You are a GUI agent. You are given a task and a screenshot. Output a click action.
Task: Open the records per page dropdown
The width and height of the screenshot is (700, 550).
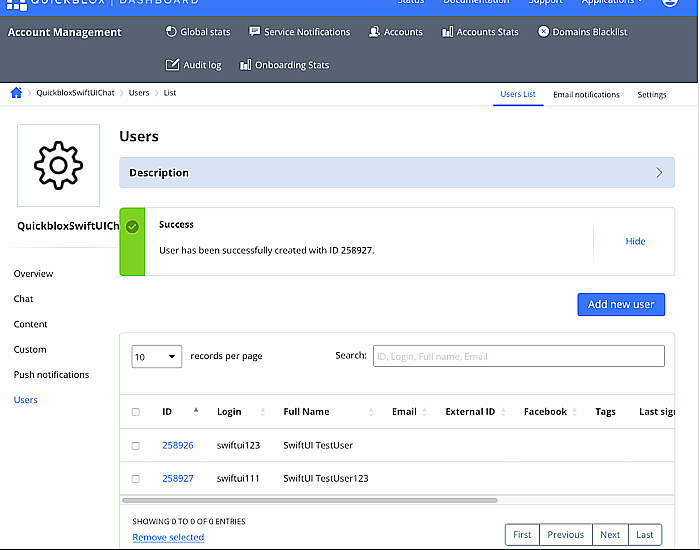click(157, 357)
